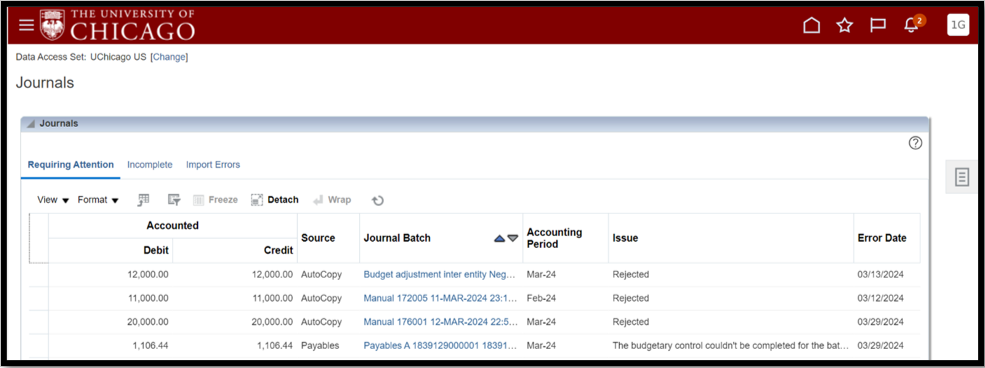Open the help question mark icon
Screen dimensions: 985x368
pyautogui.click(x=915, y=143)
